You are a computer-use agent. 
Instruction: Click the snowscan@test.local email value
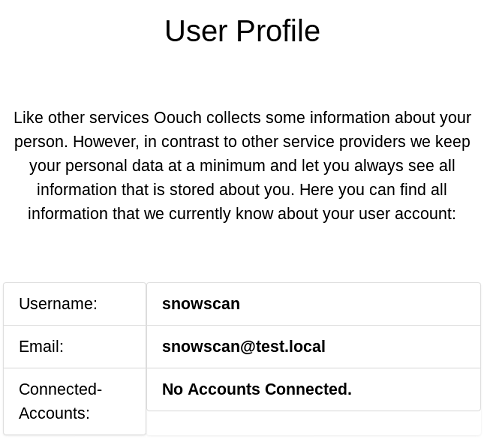click(244, 346)
